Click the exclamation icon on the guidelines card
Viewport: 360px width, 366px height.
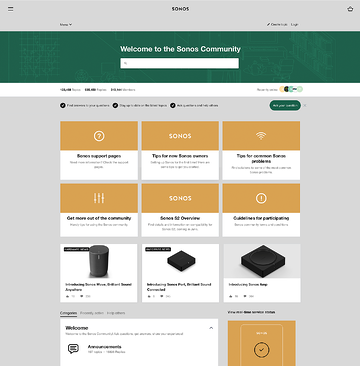point(261,198)
